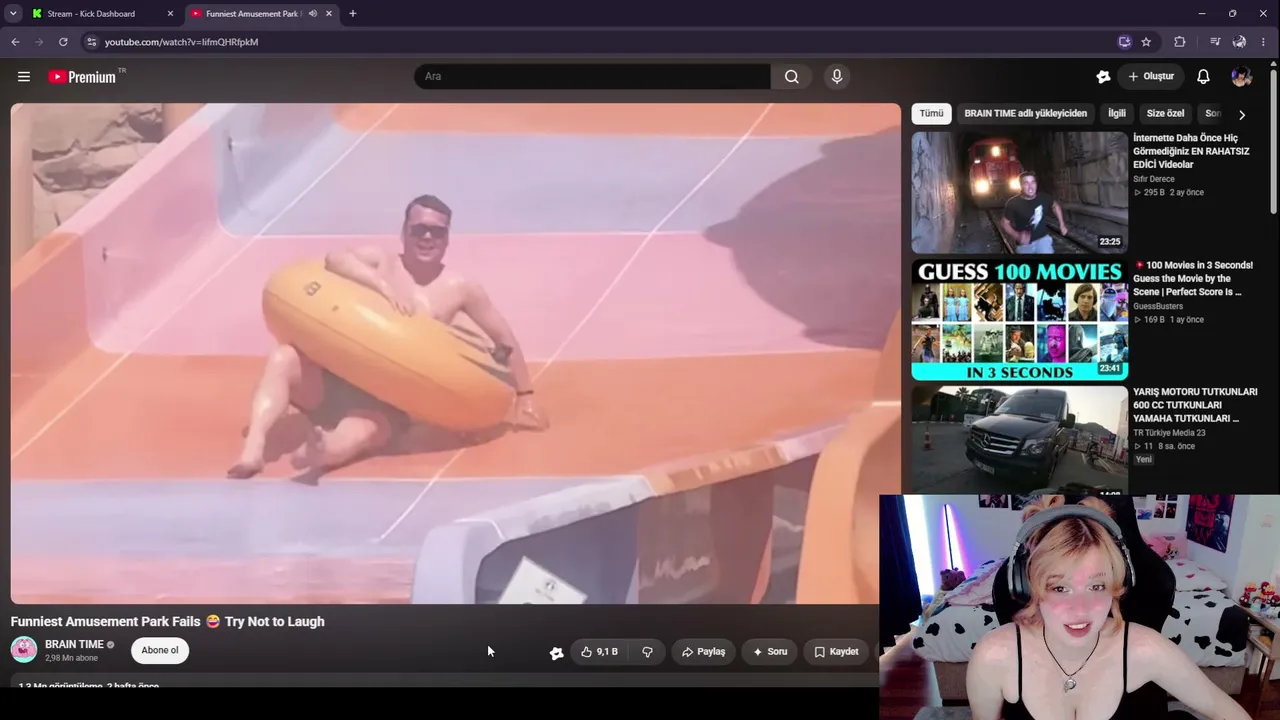Open the media controls icon in toolbar
Screen dimensions: 1280x720
click(x=1215, y=42)
